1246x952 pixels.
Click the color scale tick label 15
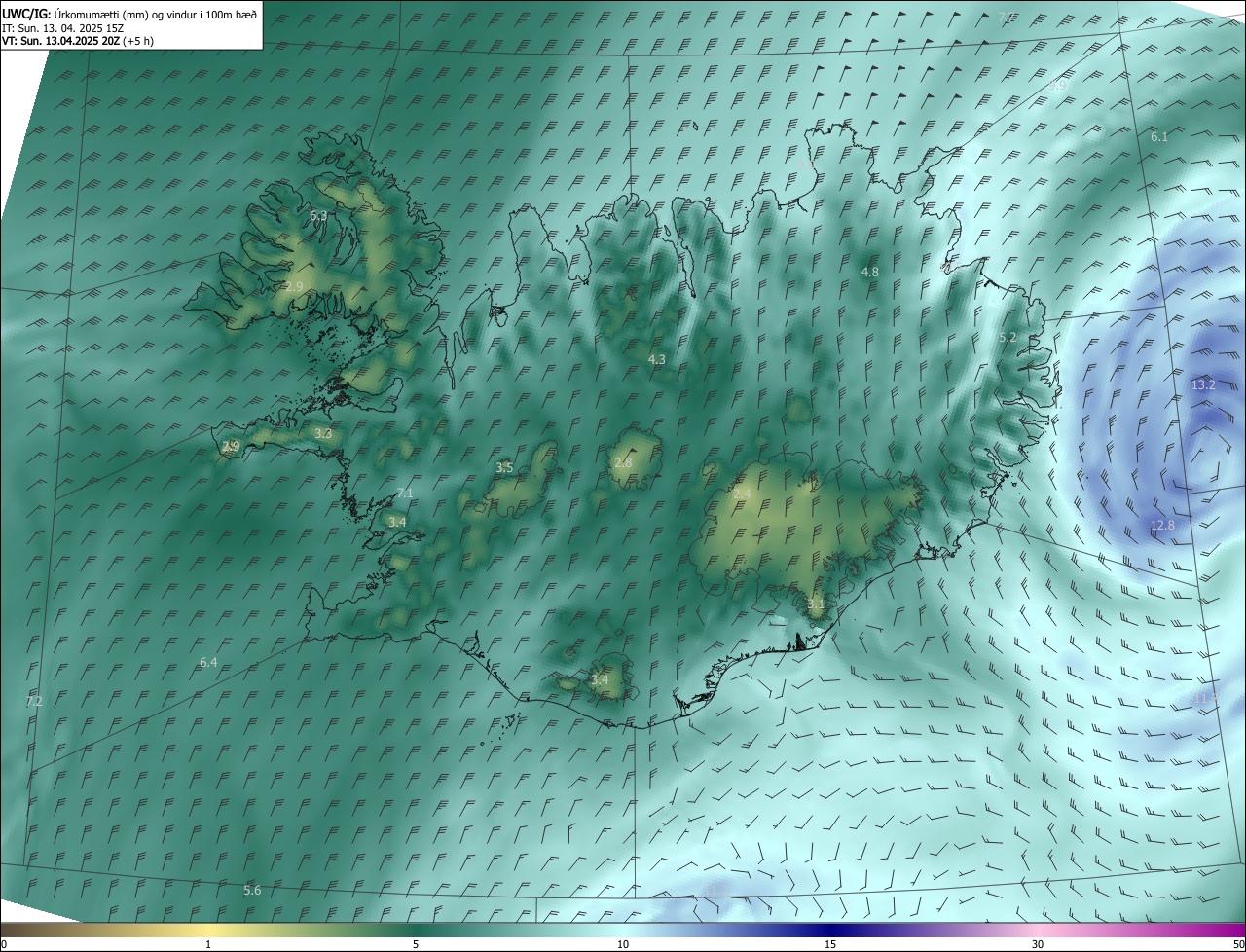click(830, 944)
